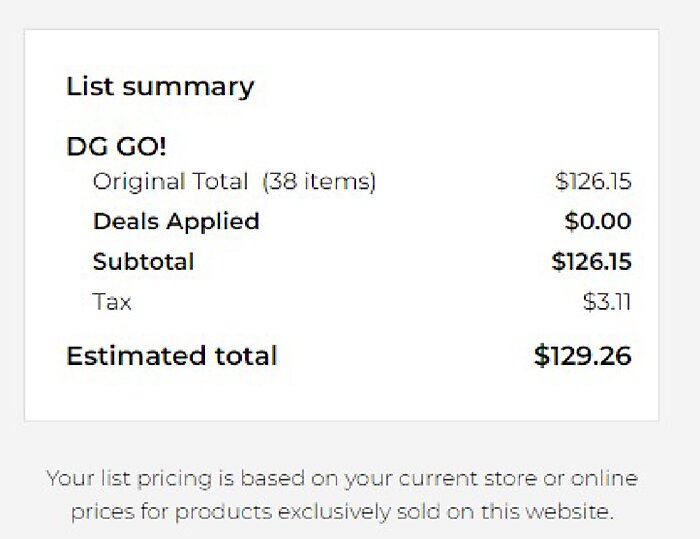The image size is (700, 539).
Task: Click the 'exclusively sold on this website' line
Action: pyautogui.click(x=341, y=513)
